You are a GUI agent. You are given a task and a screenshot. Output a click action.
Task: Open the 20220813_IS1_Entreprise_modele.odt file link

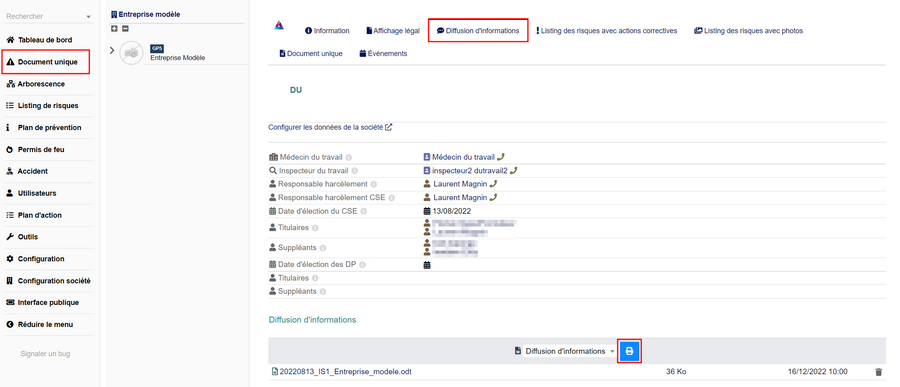(x=346, y=372)
